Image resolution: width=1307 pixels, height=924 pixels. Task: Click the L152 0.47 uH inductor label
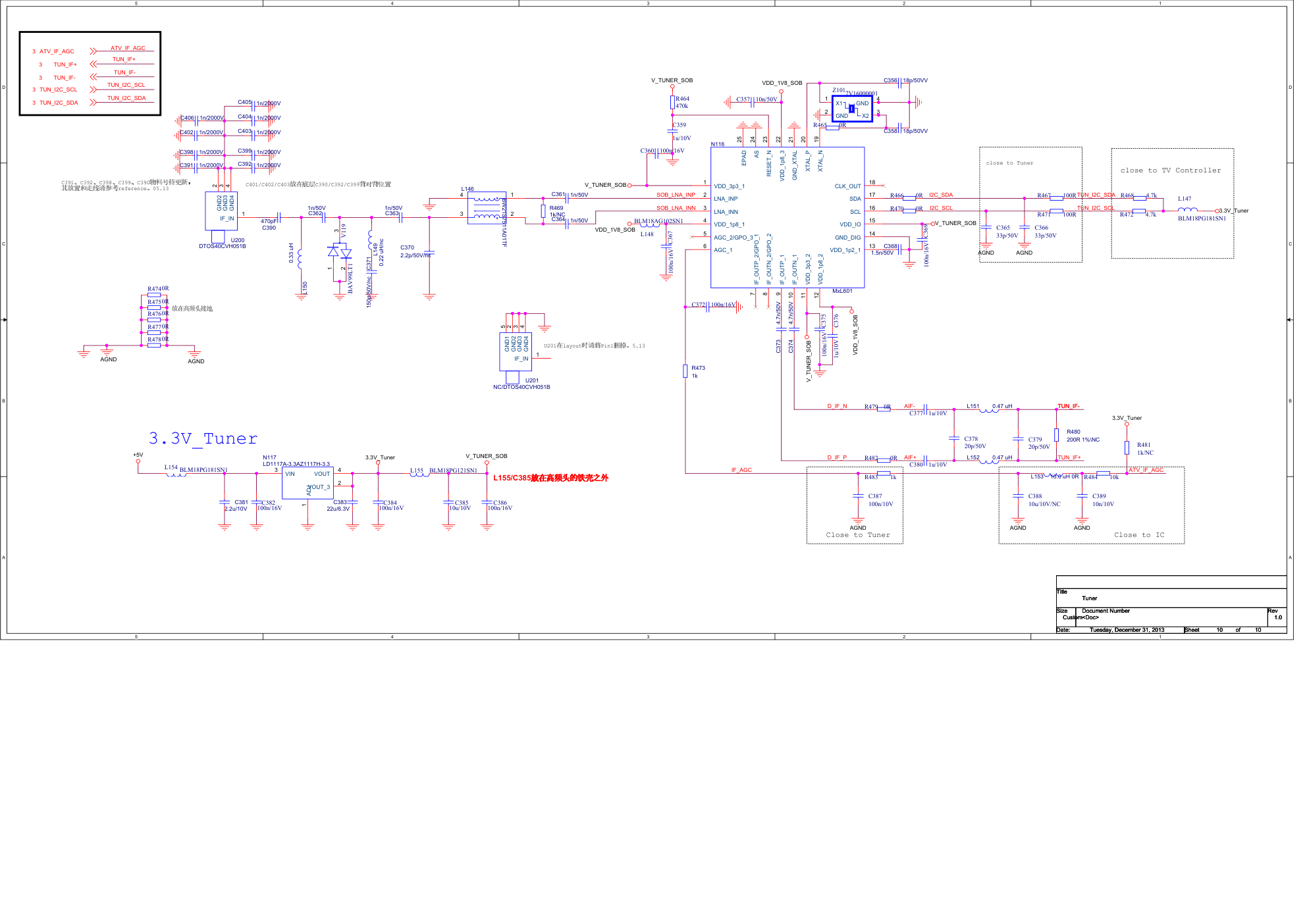(x=989, y=457)
